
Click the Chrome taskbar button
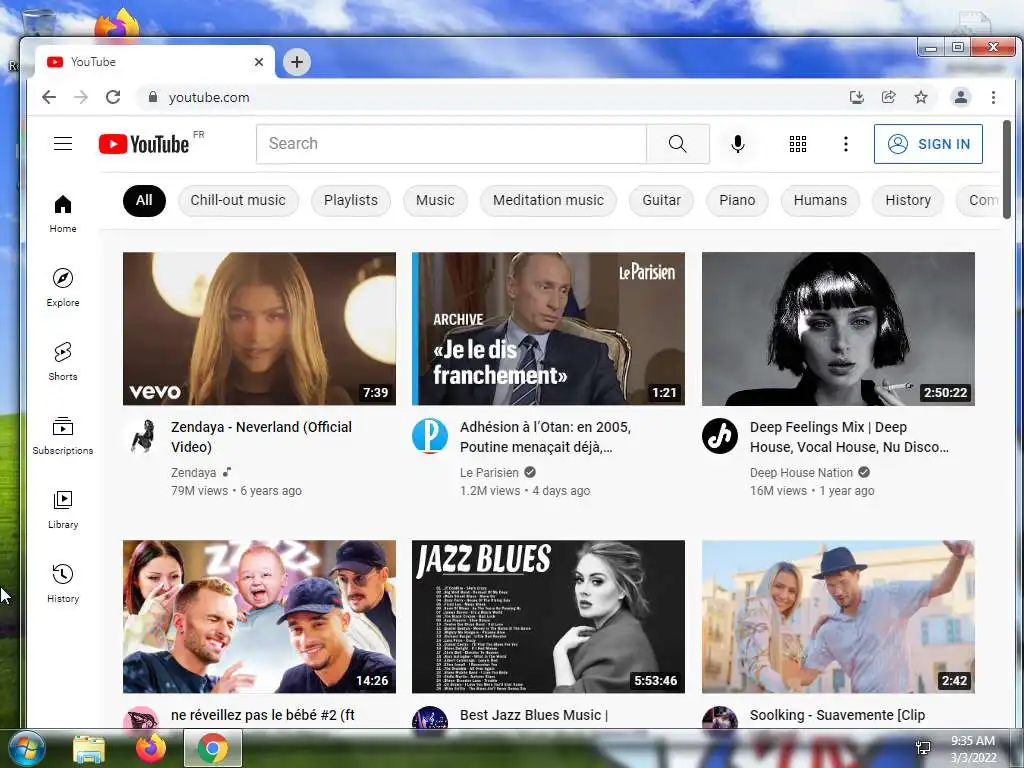(x=213, y=748)
